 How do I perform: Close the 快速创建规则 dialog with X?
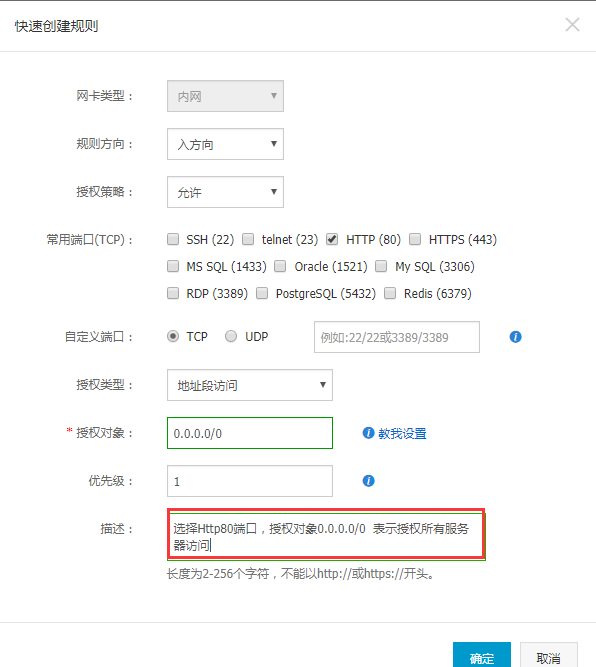[572, 25]
